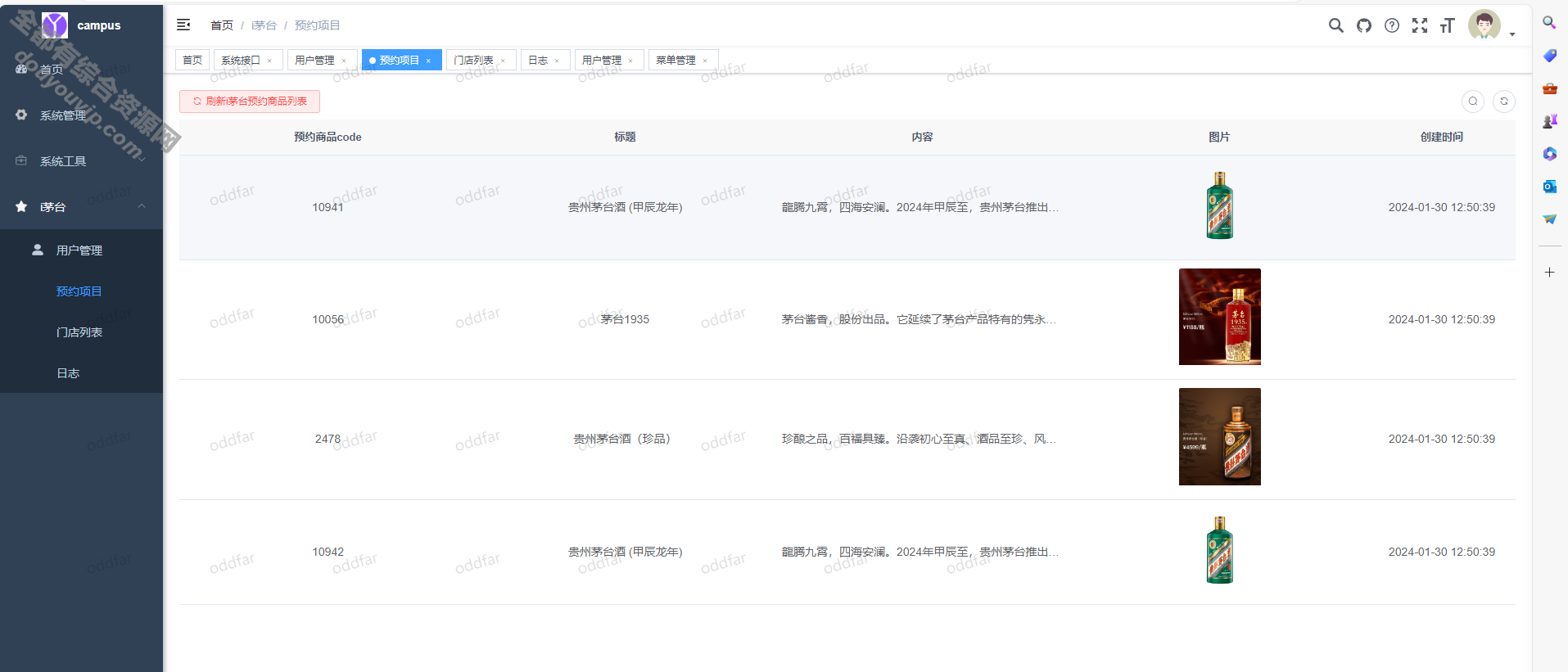Expand 系统管理 sidebar menu
This screenshot has width=1568, height=672.
81,115
